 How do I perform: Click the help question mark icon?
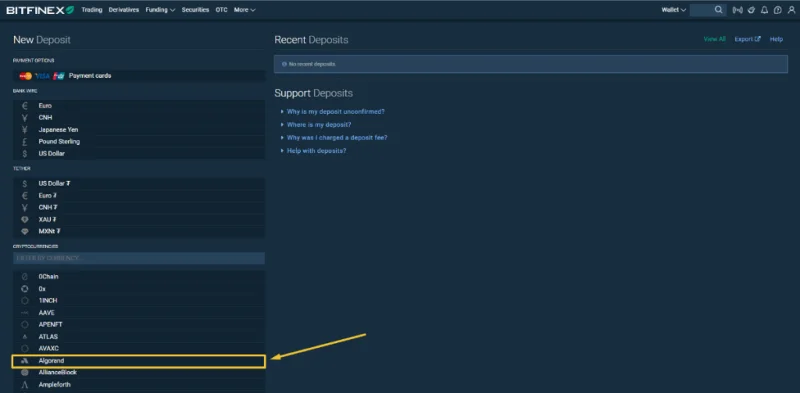pyautogui.click(x=778, y=10)
